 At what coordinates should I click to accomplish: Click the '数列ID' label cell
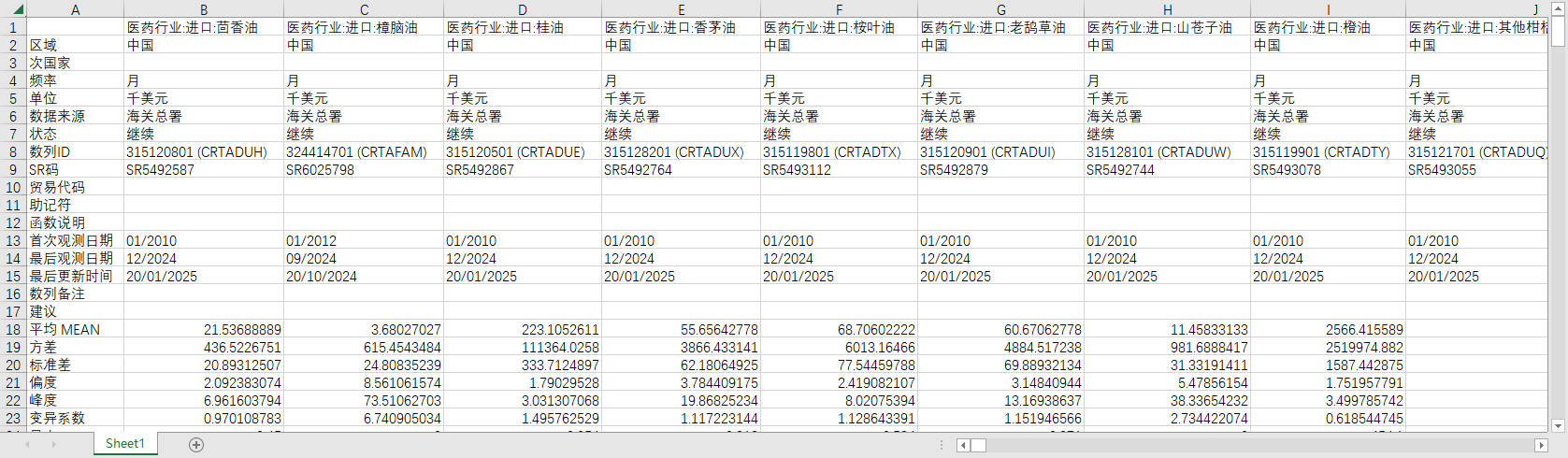tap(75, 151)
